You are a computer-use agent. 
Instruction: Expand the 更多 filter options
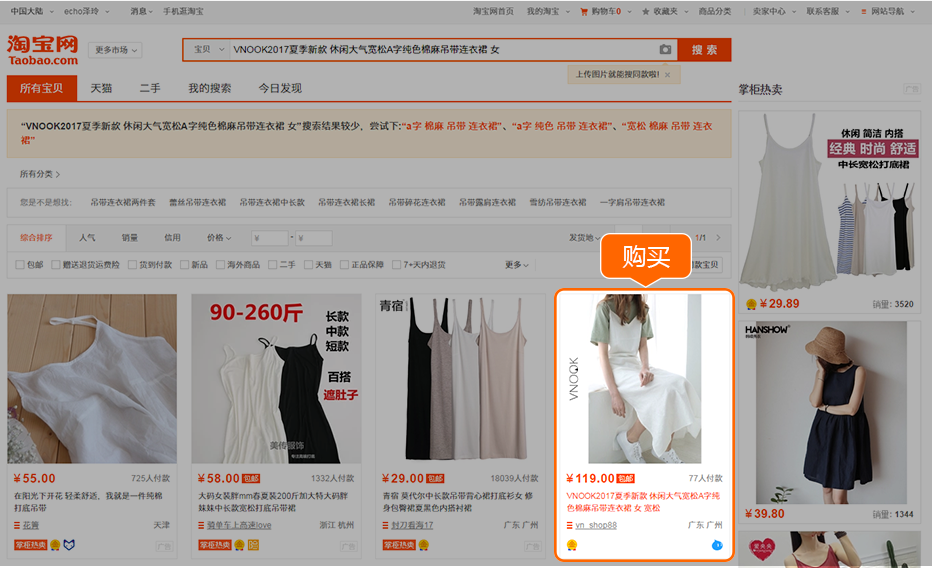coord(516,265)
